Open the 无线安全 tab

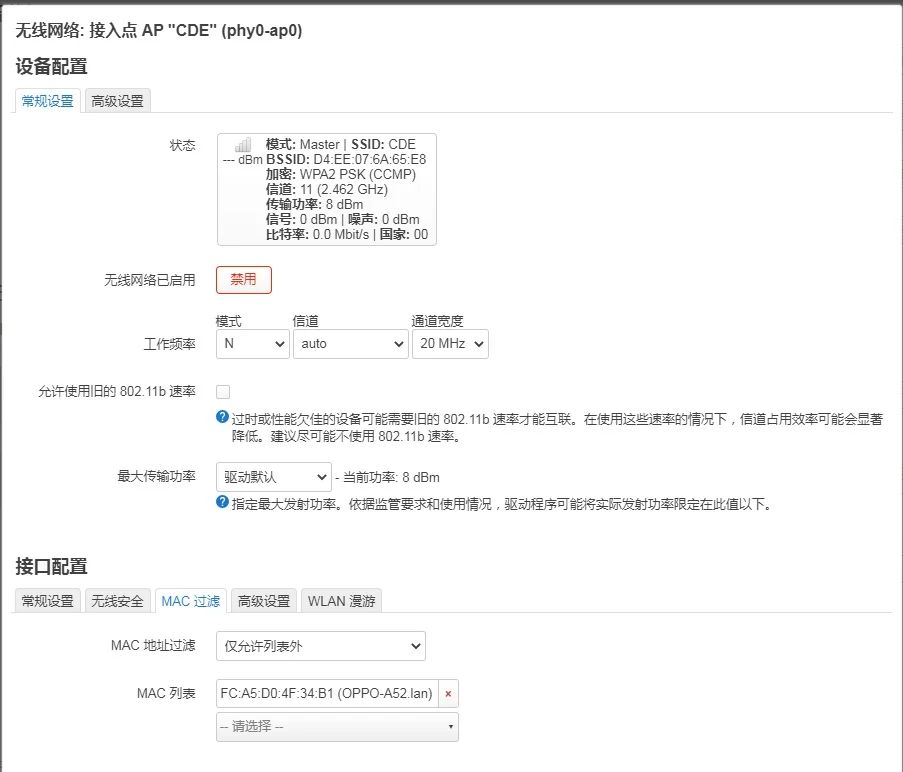tap(117, 601)
